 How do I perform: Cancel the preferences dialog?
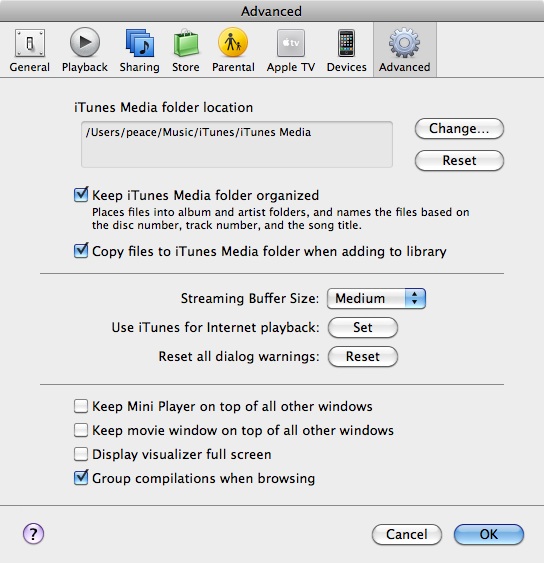[407, 534]
